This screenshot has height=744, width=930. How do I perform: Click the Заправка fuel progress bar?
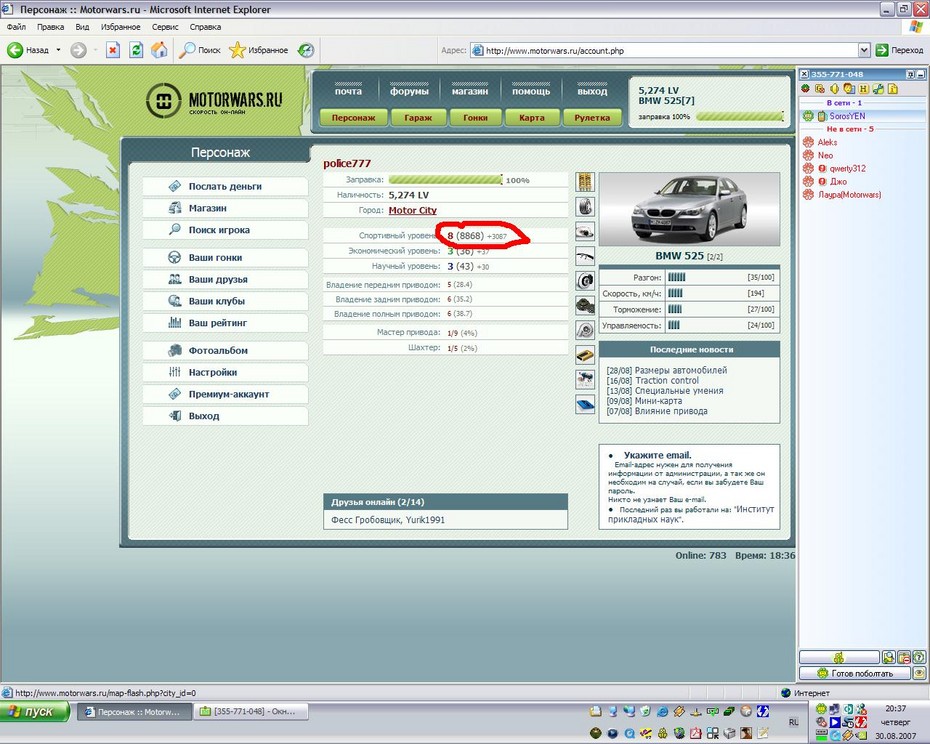click(x=445, y=180)
